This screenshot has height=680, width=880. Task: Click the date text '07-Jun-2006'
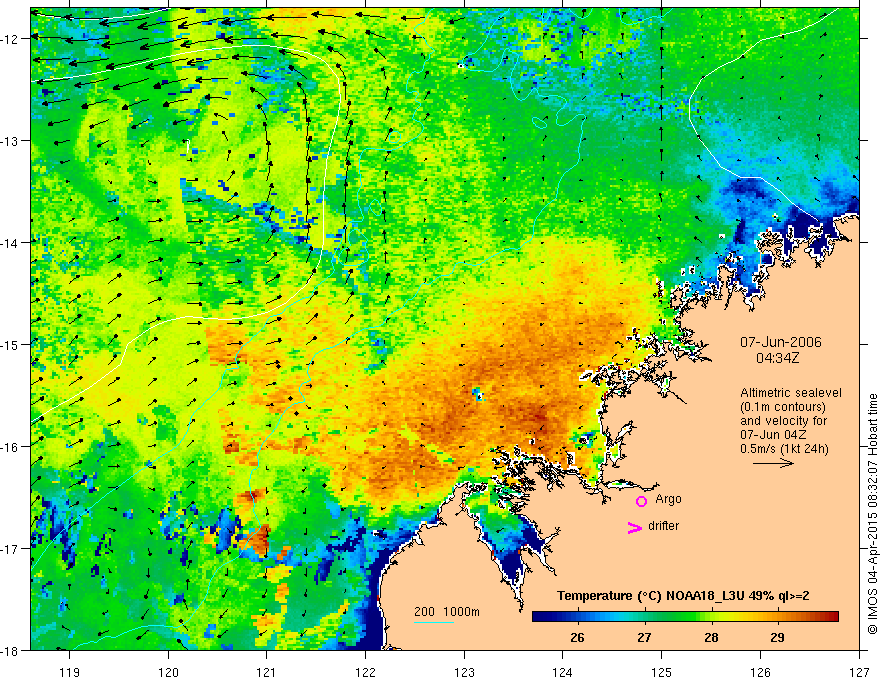pos(781,342)
